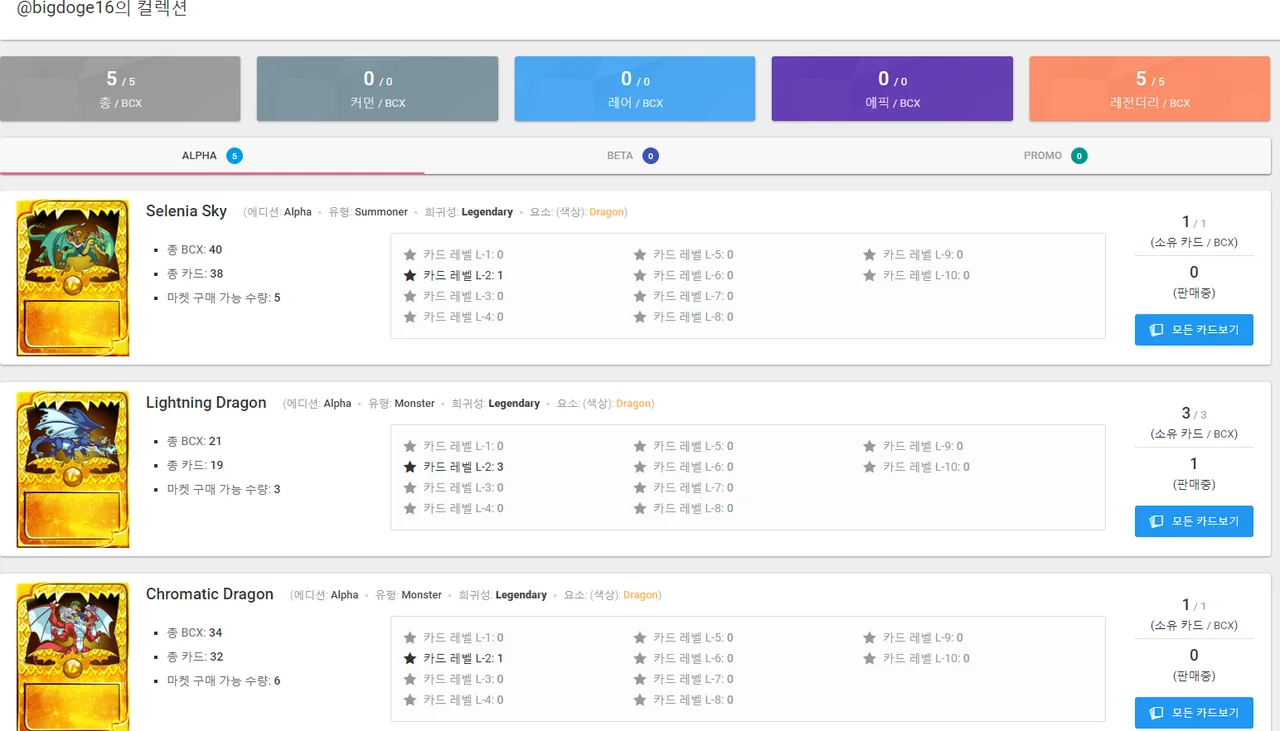The image size is (1280, 731).
Task: Click Chromatic Dragon L-5 star icon
Action: point(640,637)
